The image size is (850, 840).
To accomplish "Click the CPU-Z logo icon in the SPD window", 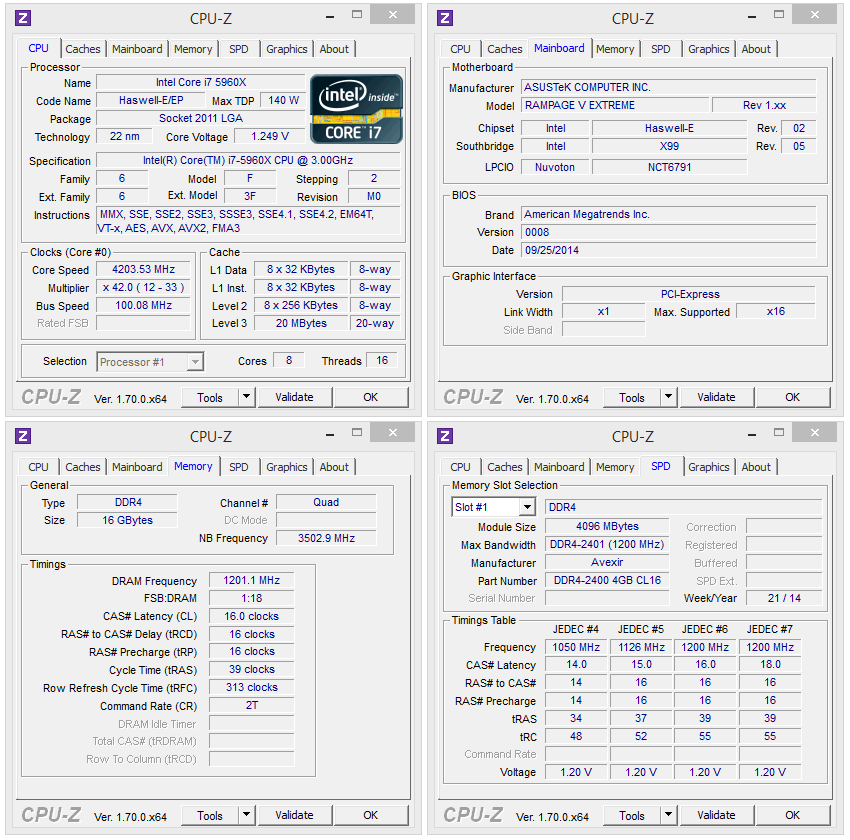I will tap(445, 436).
